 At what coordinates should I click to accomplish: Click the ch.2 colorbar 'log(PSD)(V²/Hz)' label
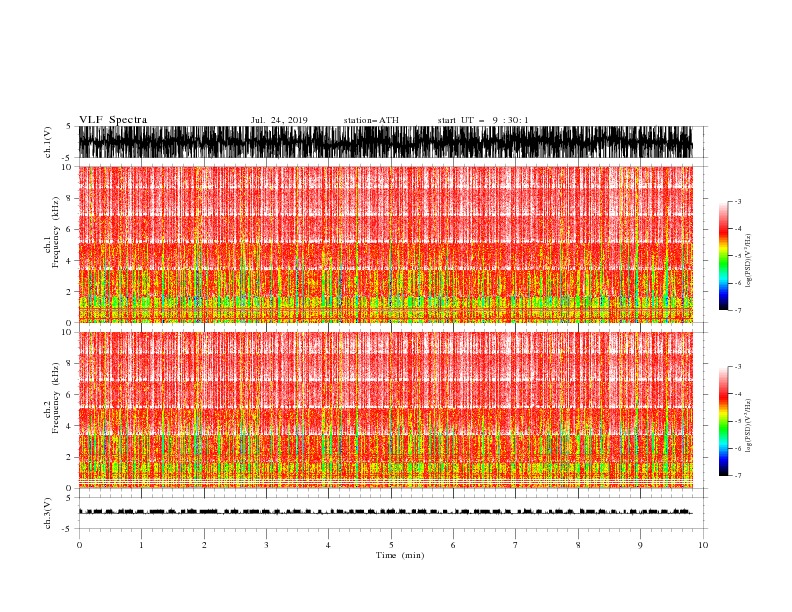point(748,426)
